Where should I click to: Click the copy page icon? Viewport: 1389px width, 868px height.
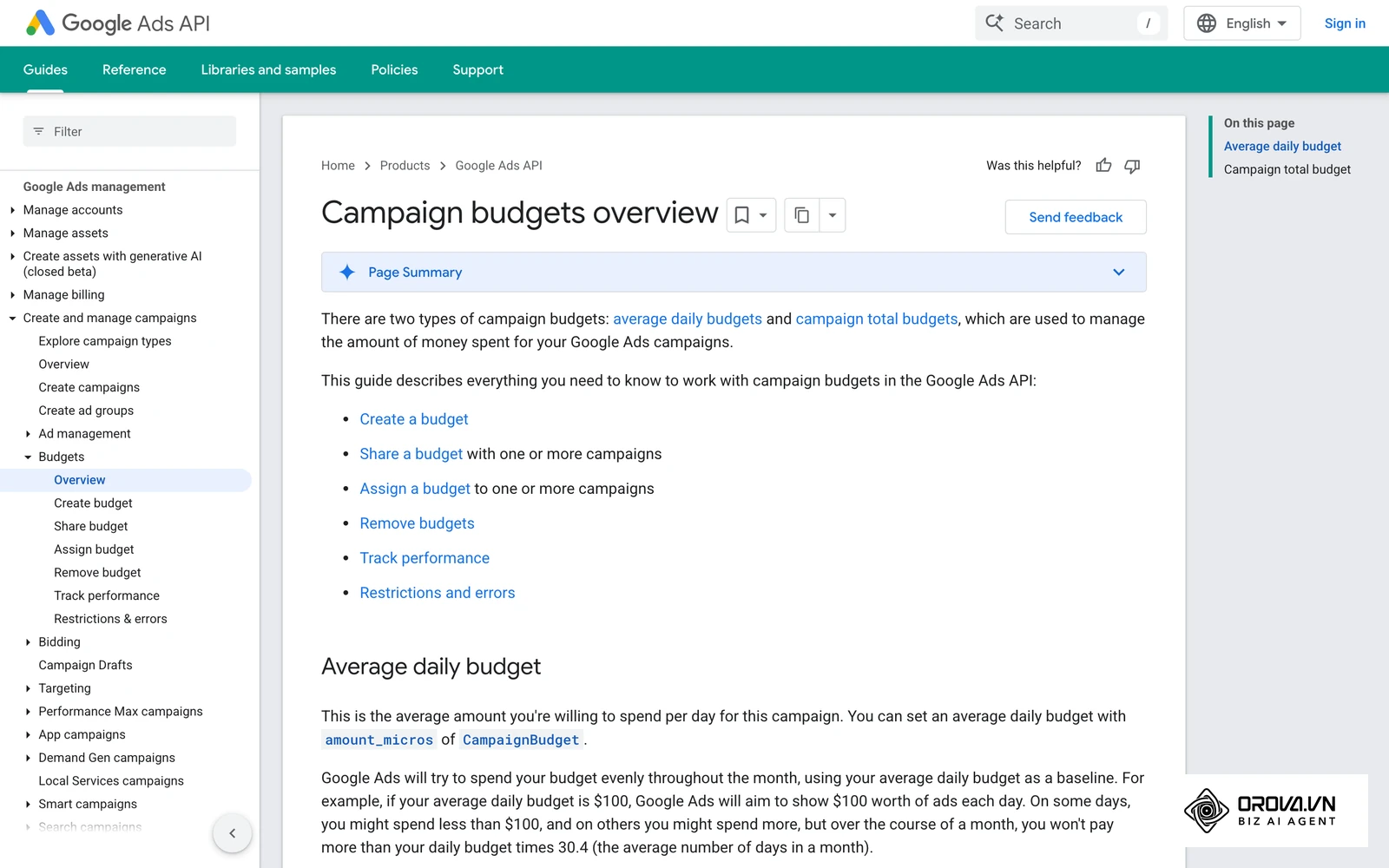(802, 215)
